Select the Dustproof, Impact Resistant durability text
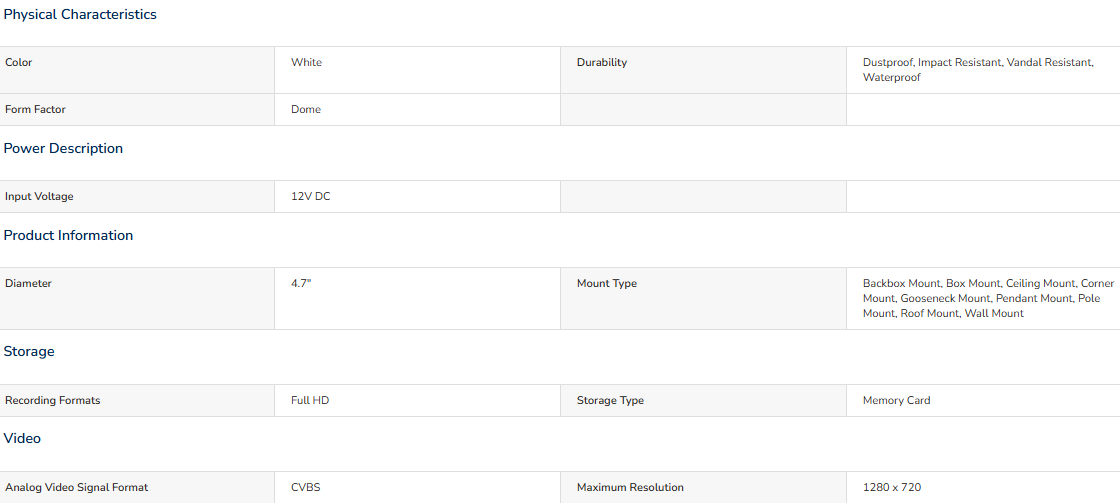 (x=931, y=62)
